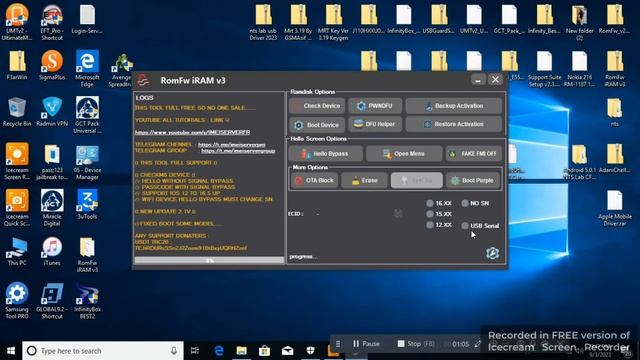Screen dimensions: 640x360
Task: Open the EFT_Pro Shortcut desktop icon
Action: 52,22
